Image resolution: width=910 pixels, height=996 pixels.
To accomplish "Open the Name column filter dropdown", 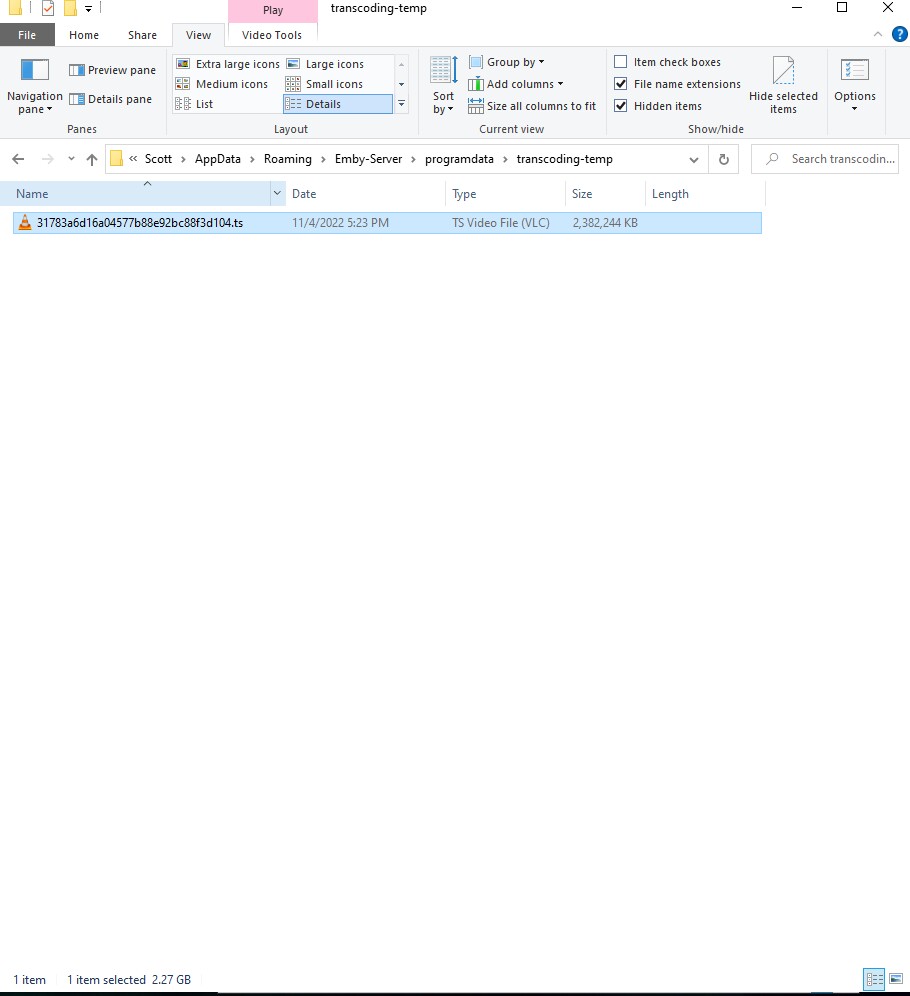I will [278, 193].
